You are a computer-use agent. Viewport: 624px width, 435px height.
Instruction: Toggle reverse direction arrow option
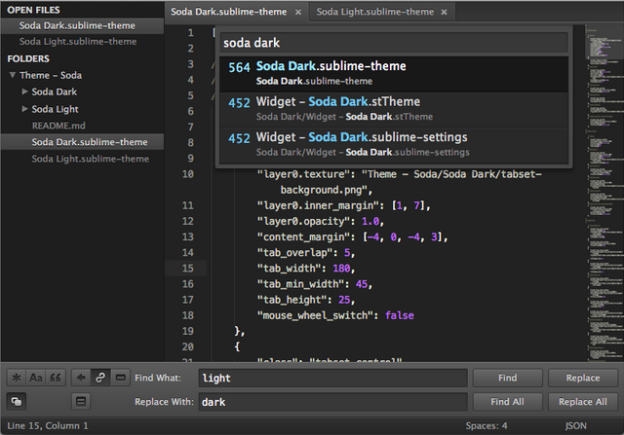pos(81,377)
